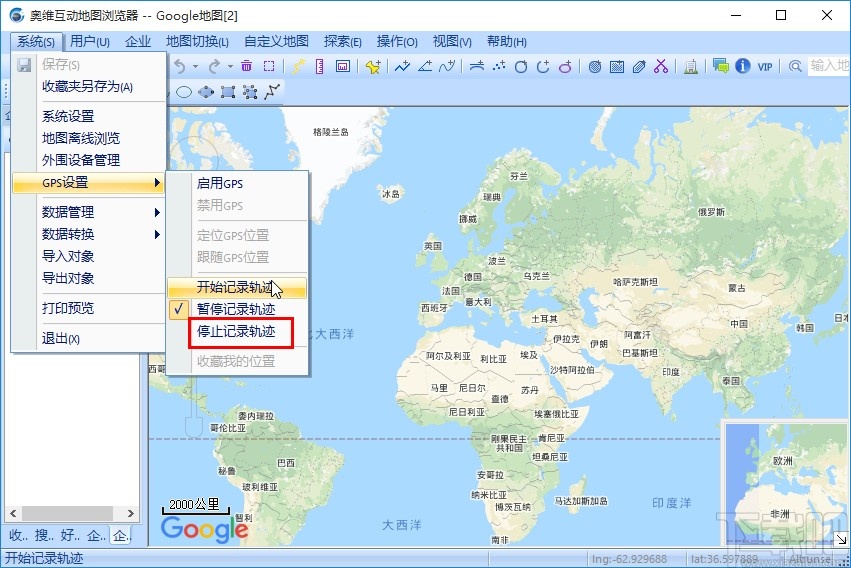Click the hatched square region icon
Screen dimensions: 851x568
tap(617, 66)
